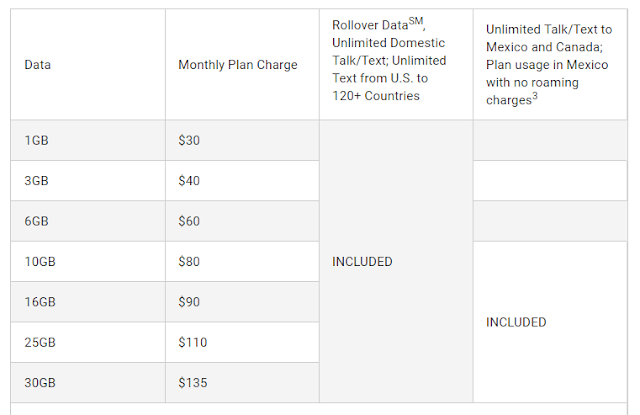Select the $60 monthly charge
This screenshot has width=640, height=415.
[x=189, y=221]
